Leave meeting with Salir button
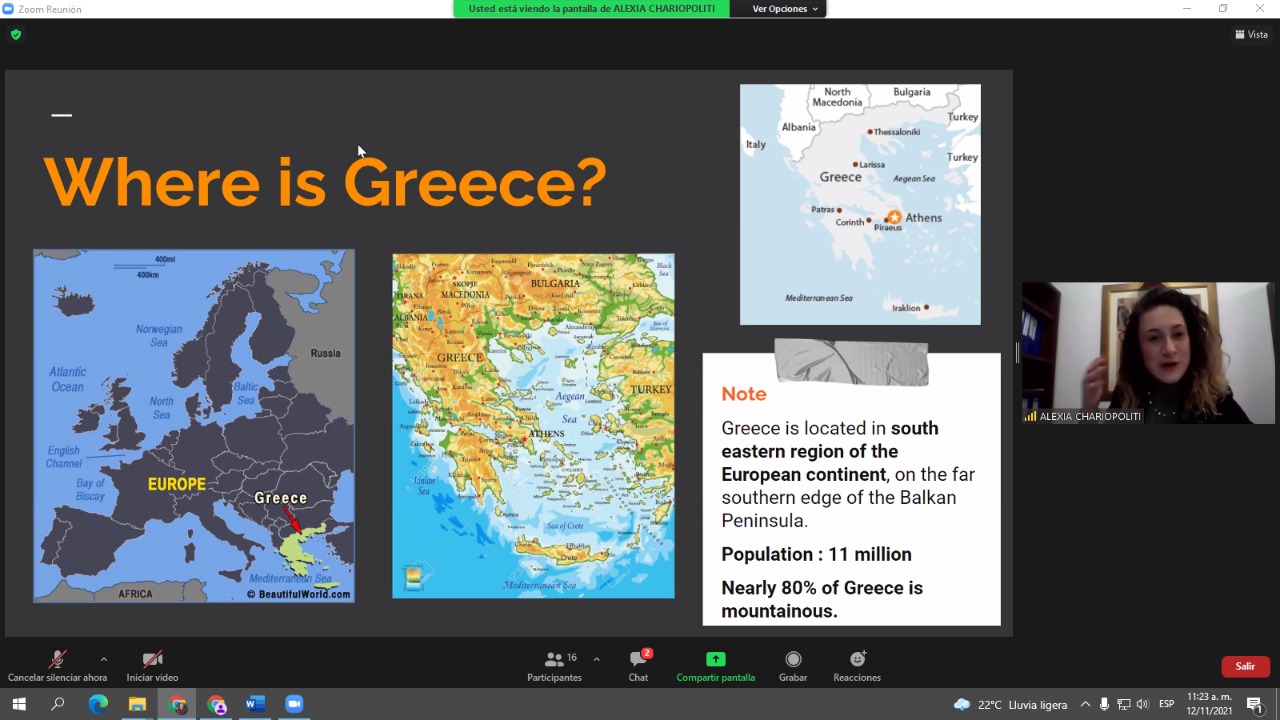The image size is (1280, 720). coord(1245,666)
